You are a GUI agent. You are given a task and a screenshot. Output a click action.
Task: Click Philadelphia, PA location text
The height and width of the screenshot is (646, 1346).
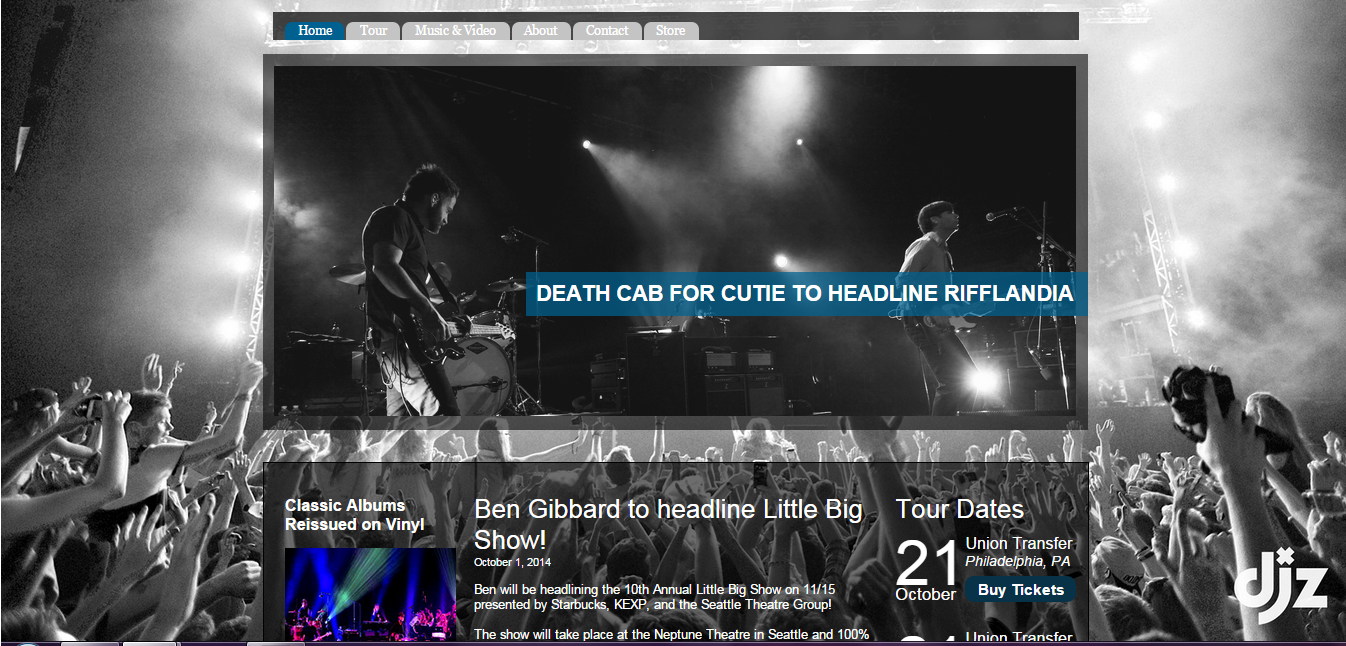1017,562
